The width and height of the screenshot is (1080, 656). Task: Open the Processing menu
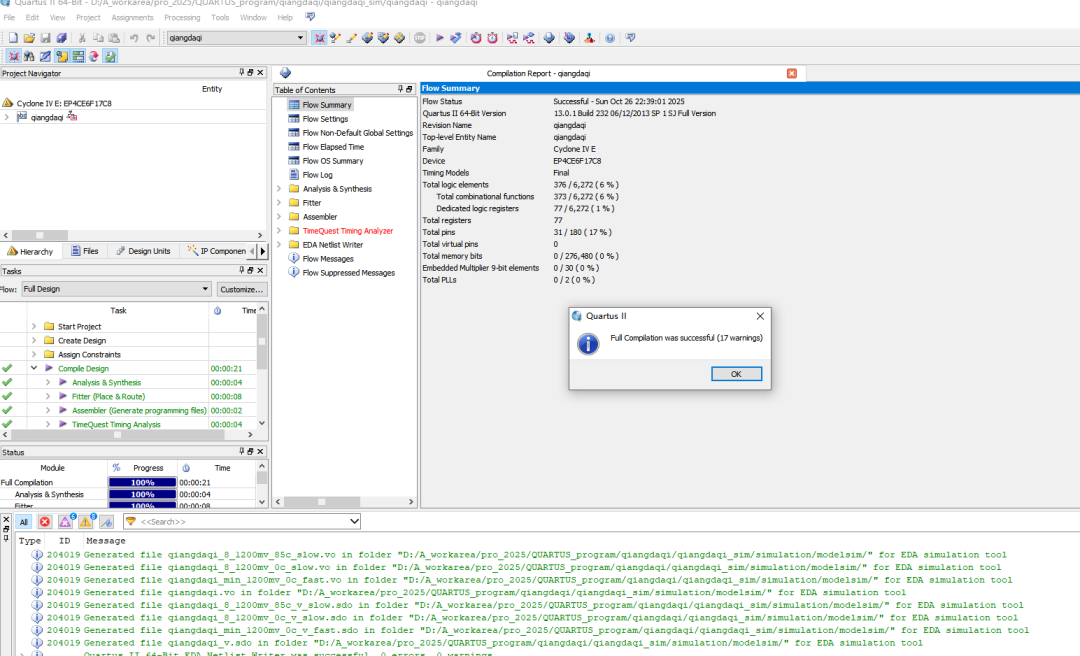pos(182,17)
